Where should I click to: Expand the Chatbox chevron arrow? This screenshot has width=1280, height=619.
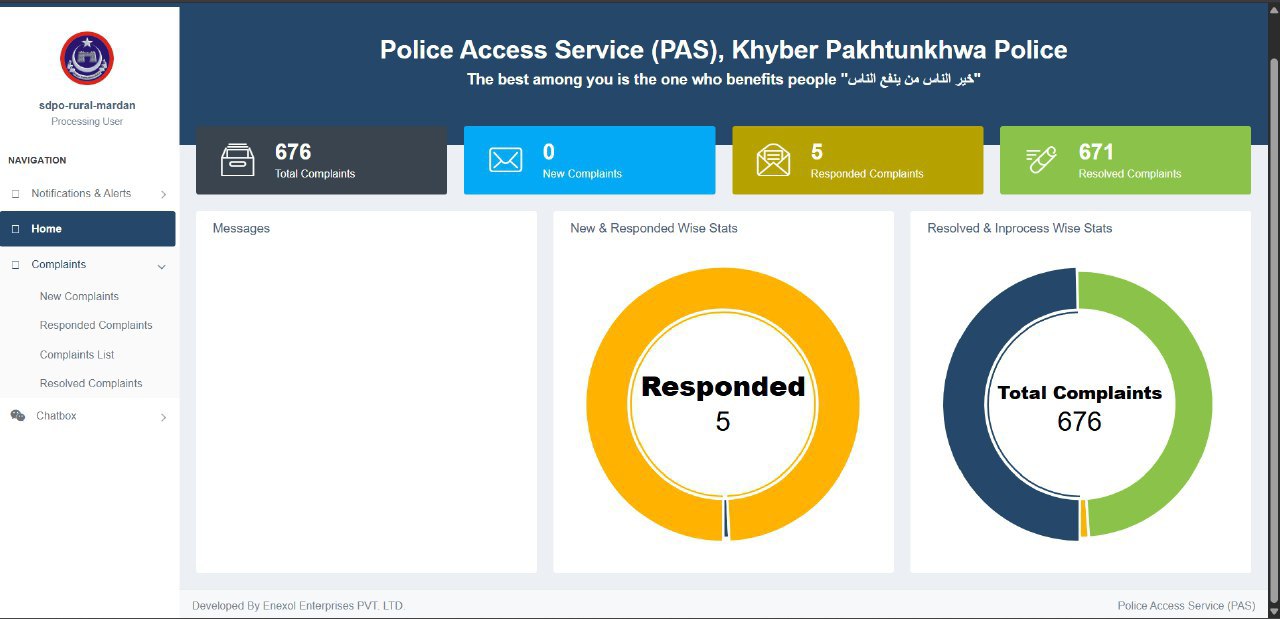163,418
